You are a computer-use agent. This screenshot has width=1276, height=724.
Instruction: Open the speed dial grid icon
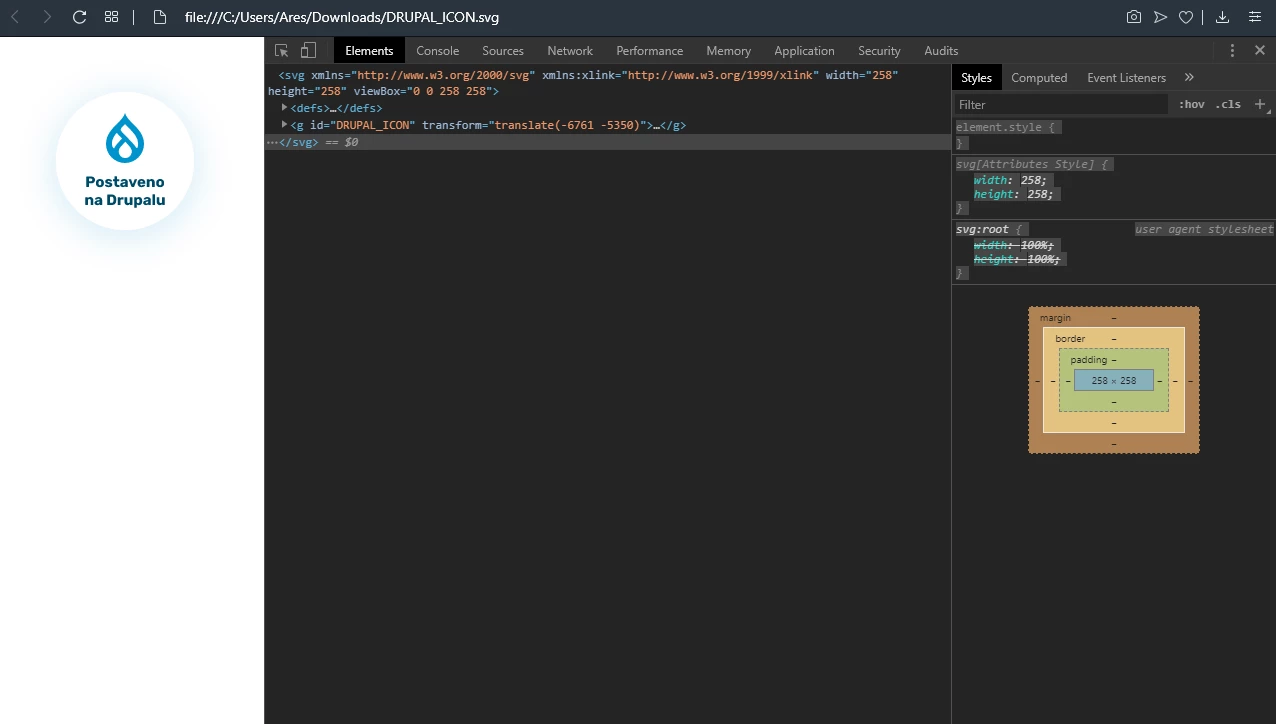(112, 17)
